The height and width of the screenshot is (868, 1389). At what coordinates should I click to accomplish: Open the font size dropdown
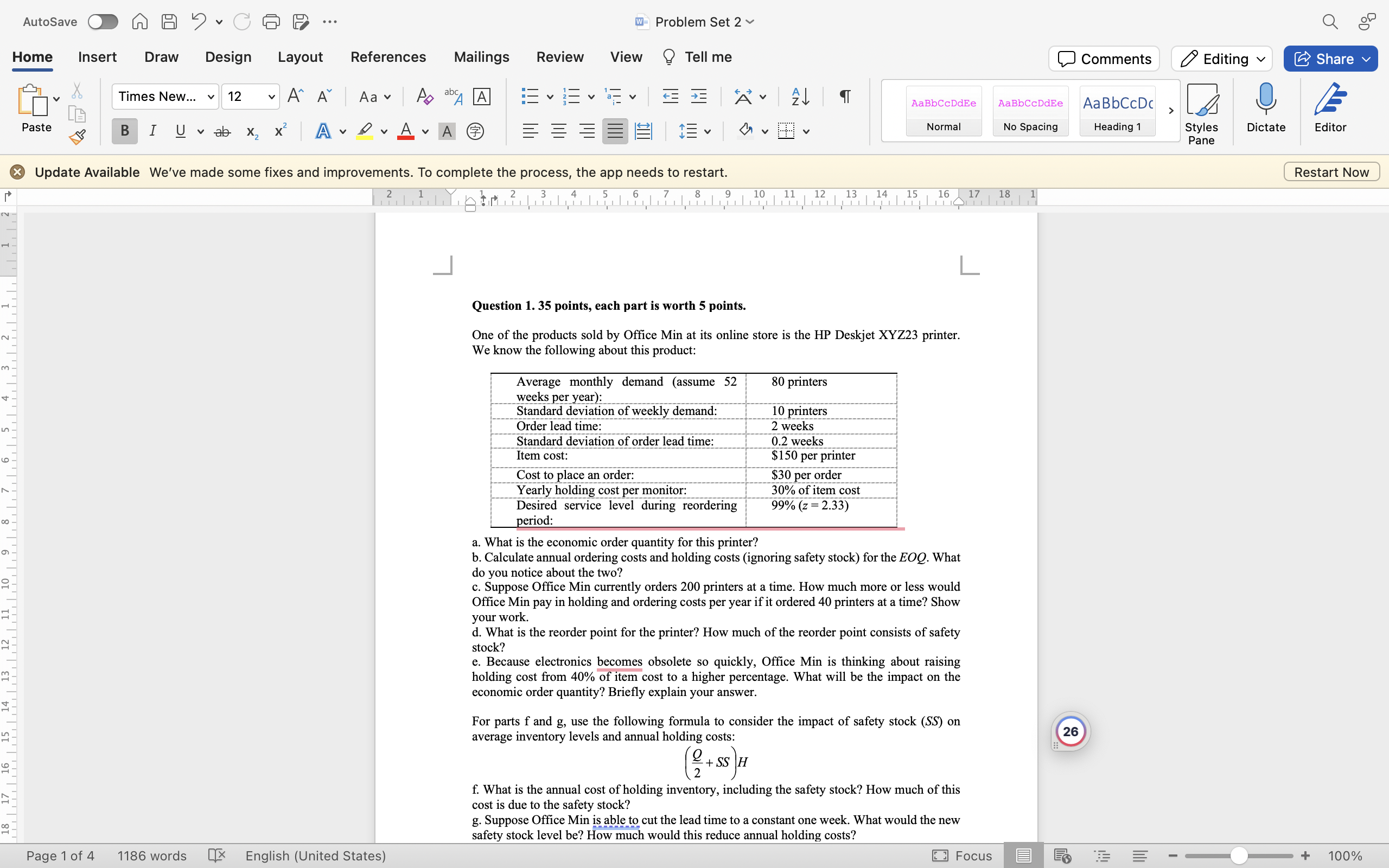coord(271,97)
